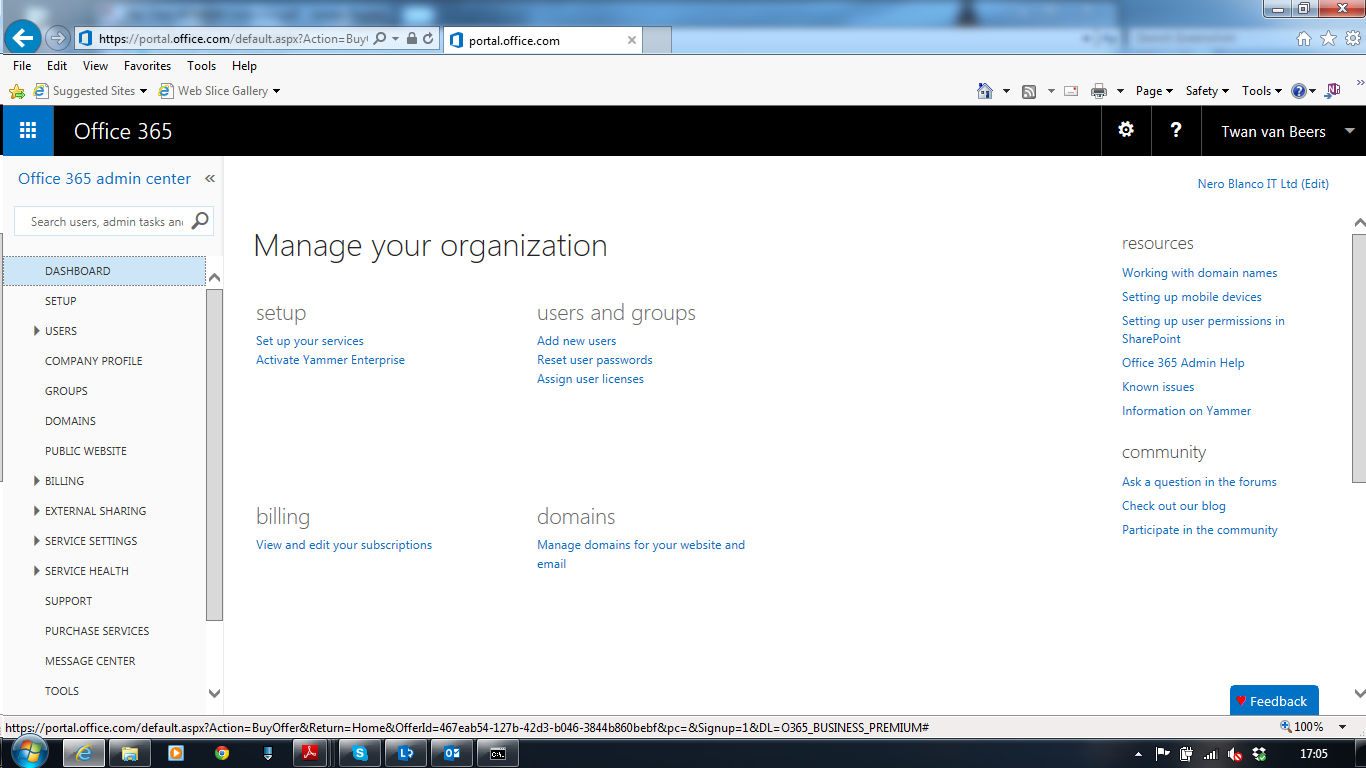This screenshot has height=768, width=1366.
Task: Click the navigation pane scroll down arrow
Action: pyautogui.click(x=214, y=692)
